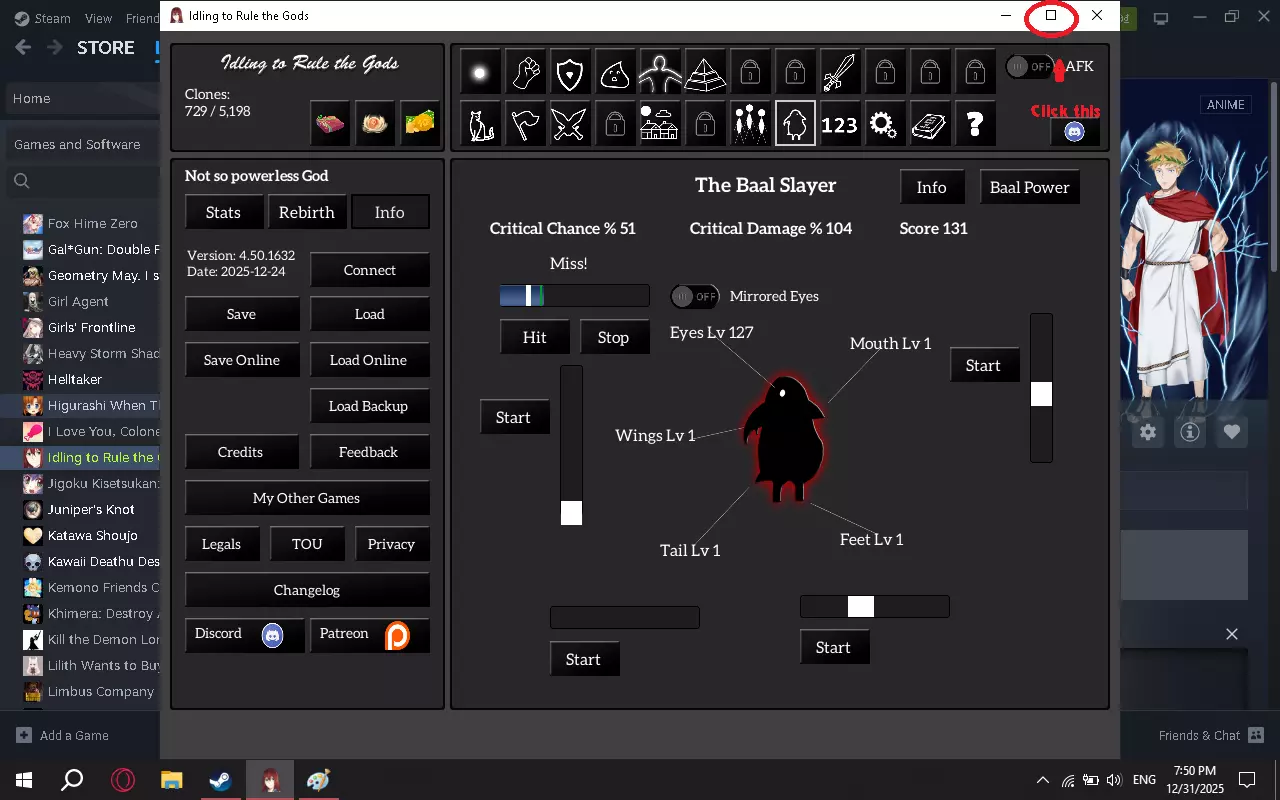Click Add a Game in Steam
The width and height of the screenshot is (1280, 800).
tap(63, 735)
